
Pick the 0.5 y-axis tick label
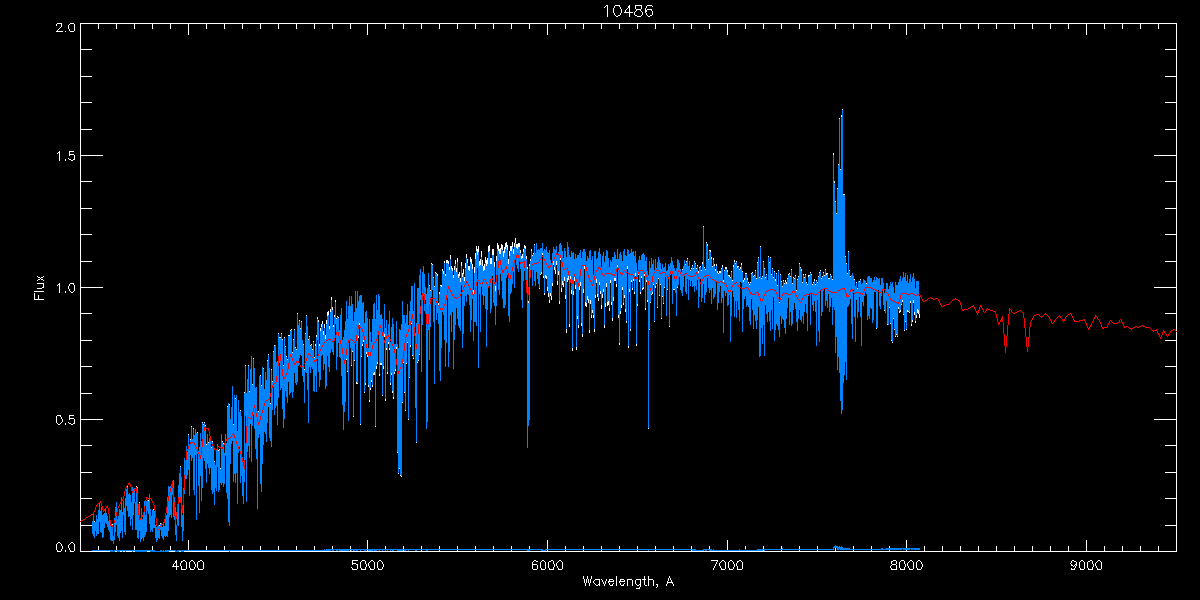[66, 419]
